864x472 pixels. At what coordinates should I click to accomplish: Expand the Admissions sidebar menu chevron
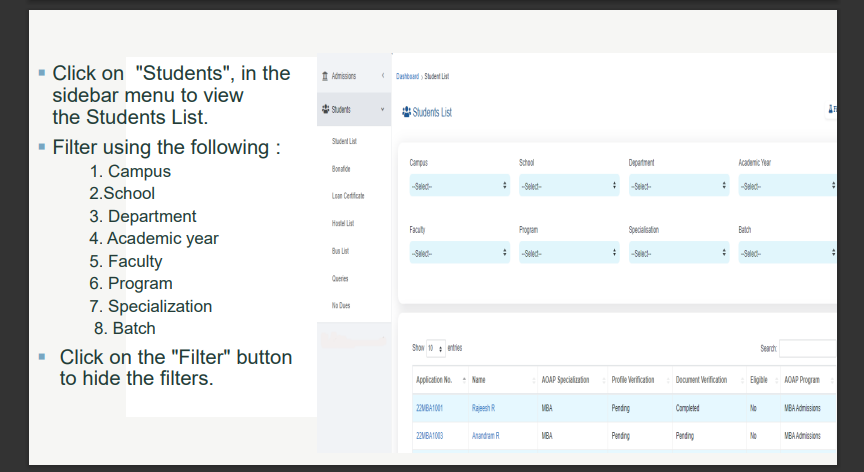[382, 77]
